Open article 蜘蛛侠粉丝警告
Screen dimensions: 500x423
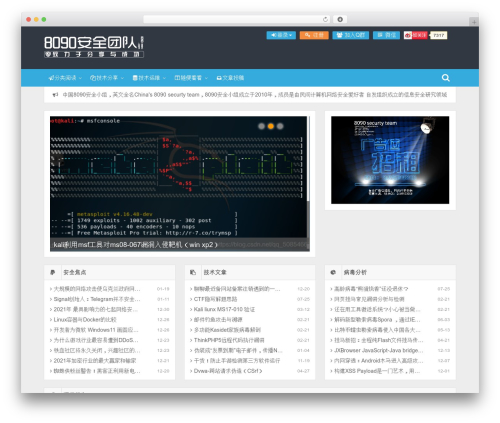click(x=97, y=371)
